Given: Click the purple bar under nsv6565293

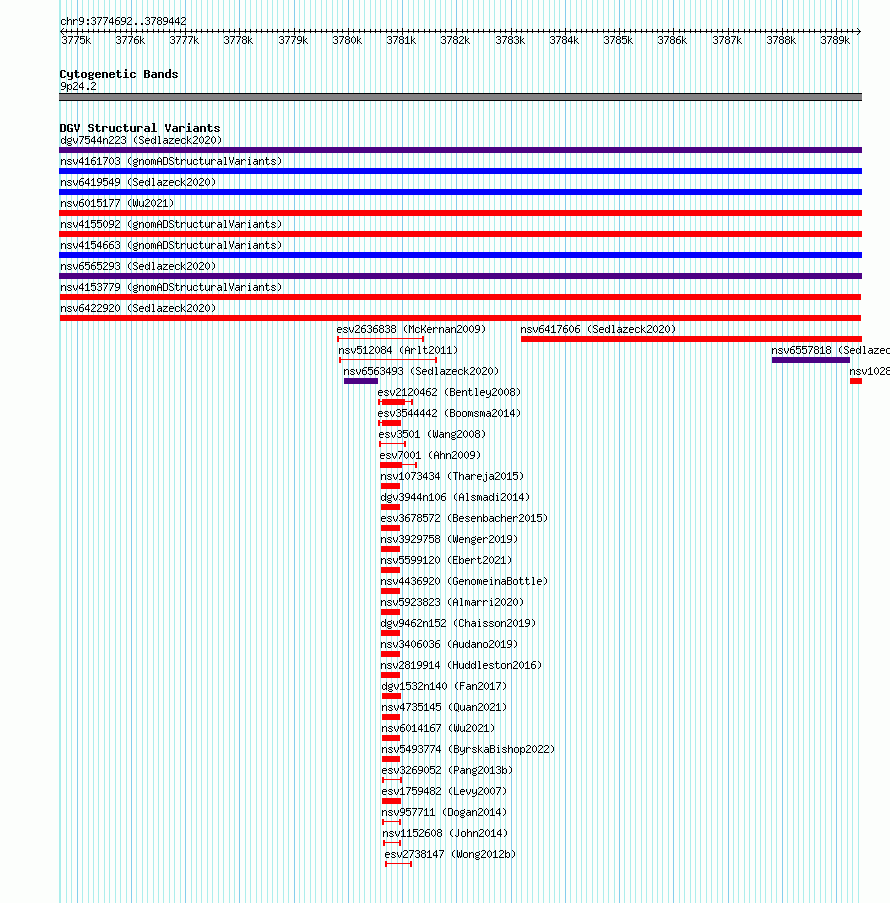Looking at the screenshot, I should 460,276.
